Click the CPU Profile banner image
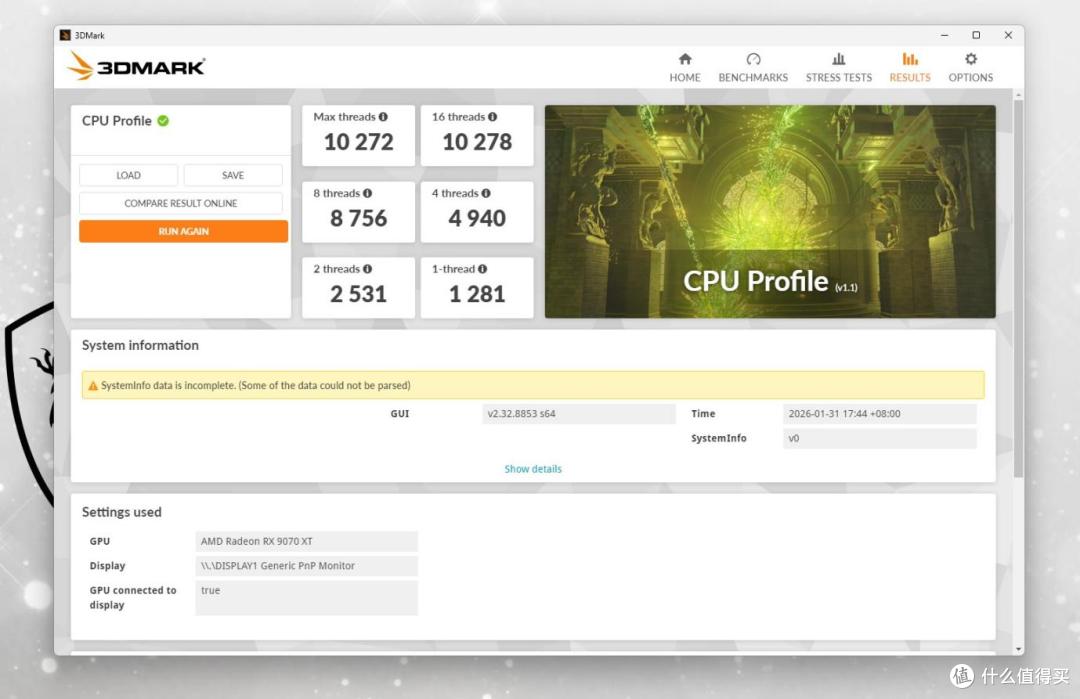Image resolution: width=1080 pixels, height=699 pixels. click(x=770, y=211)
